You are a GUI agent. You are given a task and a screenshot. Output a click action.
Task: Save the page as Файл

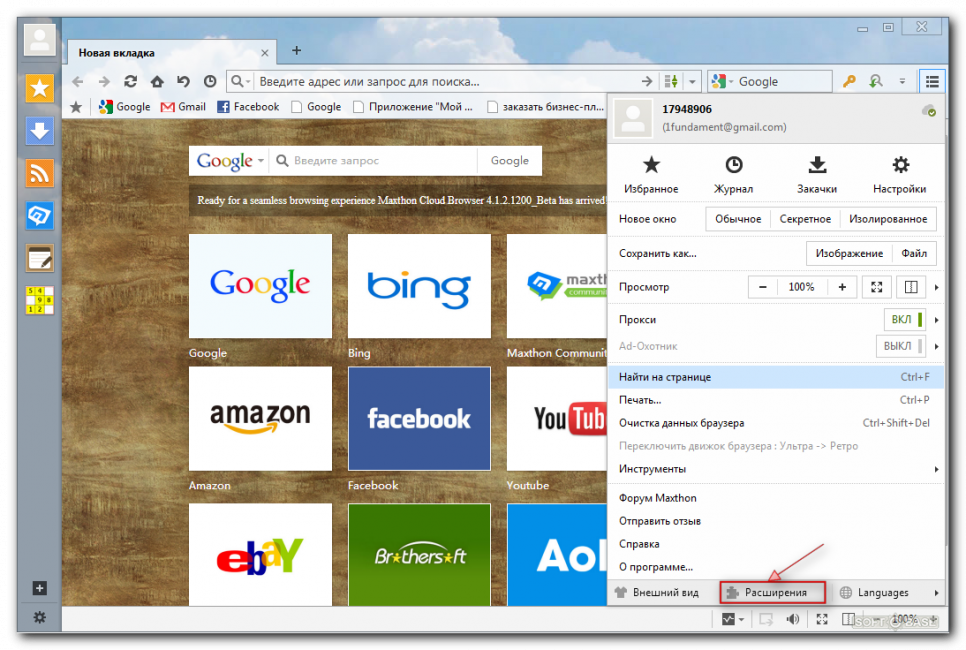(x=914, y=254)
